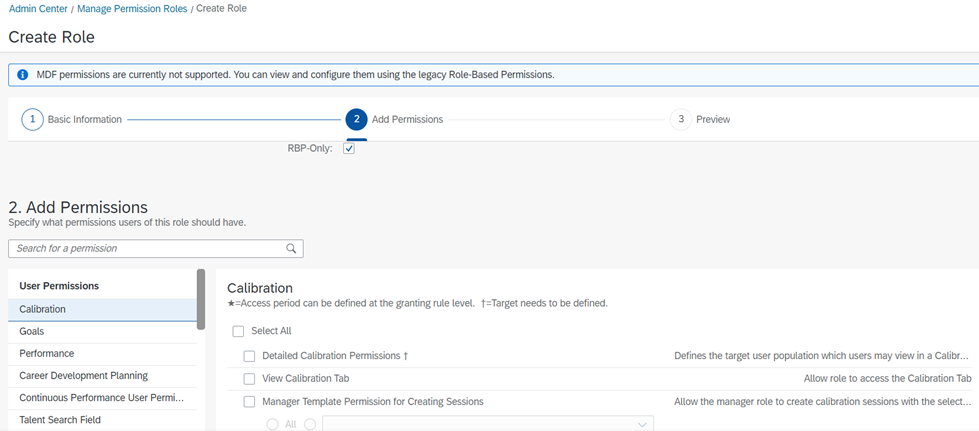Go to Manage Permission Roles breadcrumb

pos(132,9)
